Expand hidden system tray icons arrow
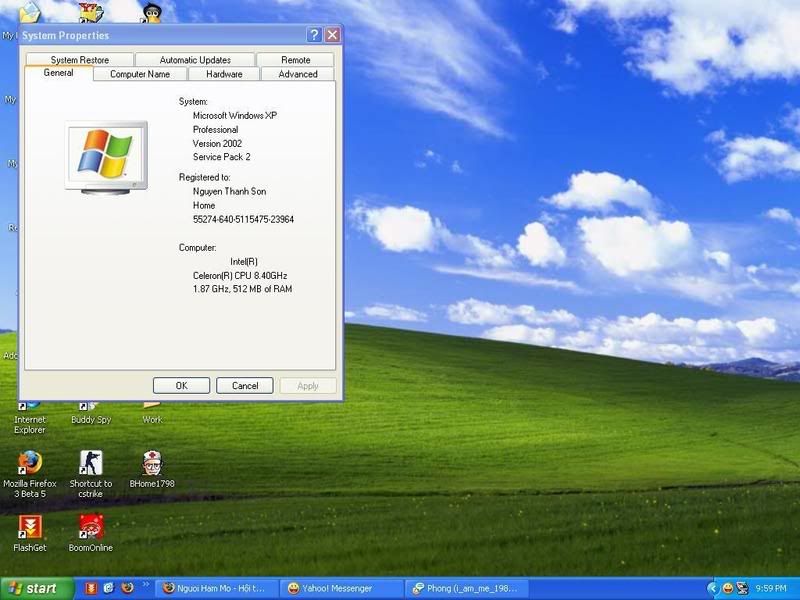 (x=713, y=589)
